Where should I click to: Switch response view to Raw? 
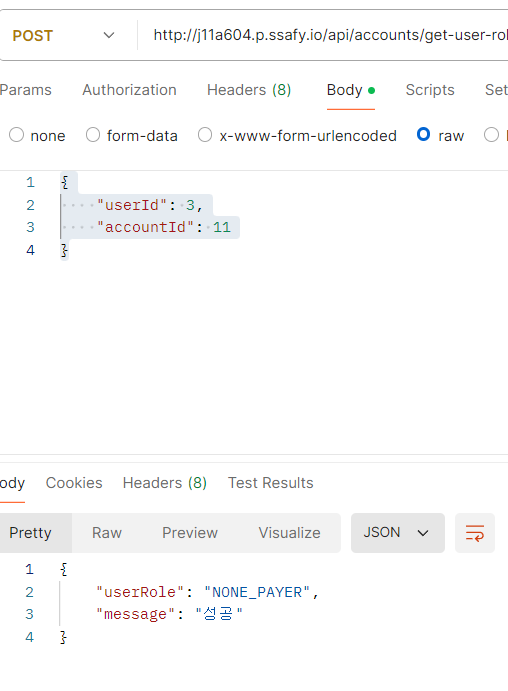tap(107, 533)
